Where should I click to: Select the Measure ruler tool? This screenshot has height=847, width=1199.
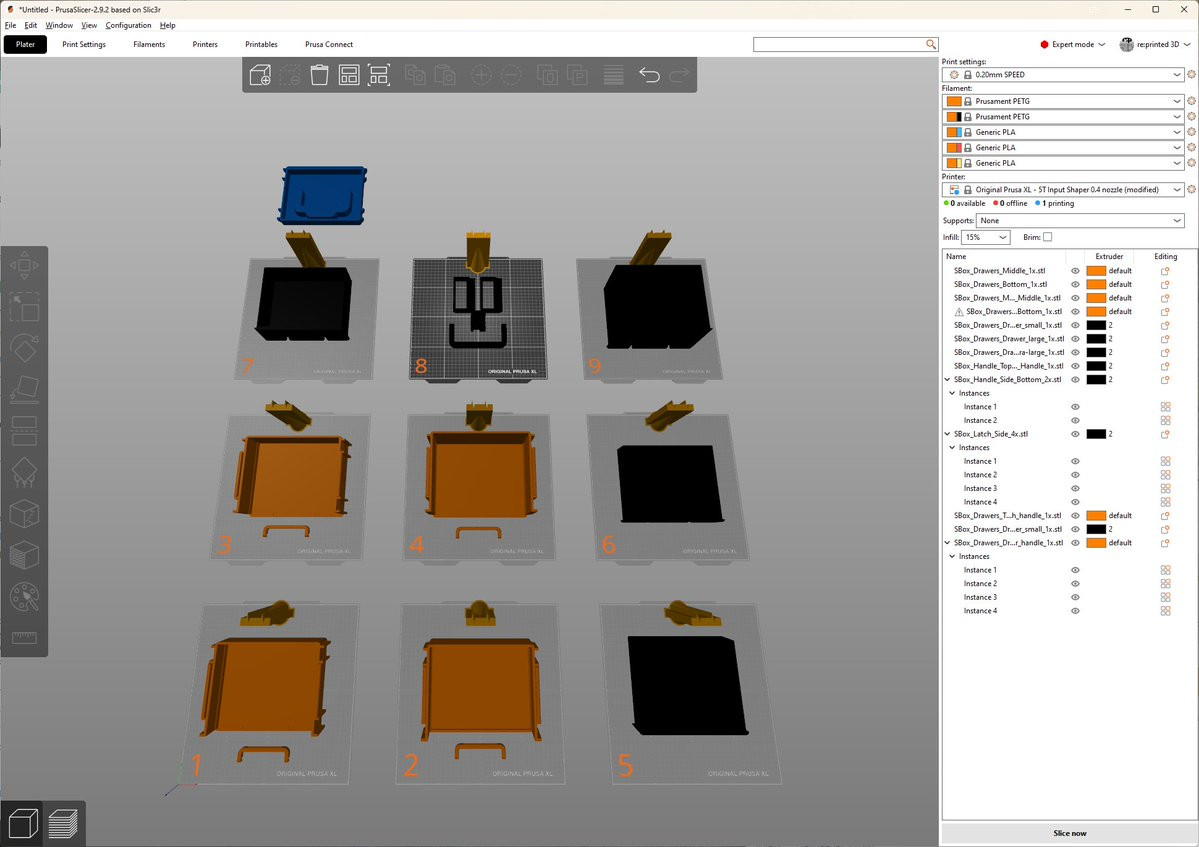pyautogui.click(x=24, y=638)
